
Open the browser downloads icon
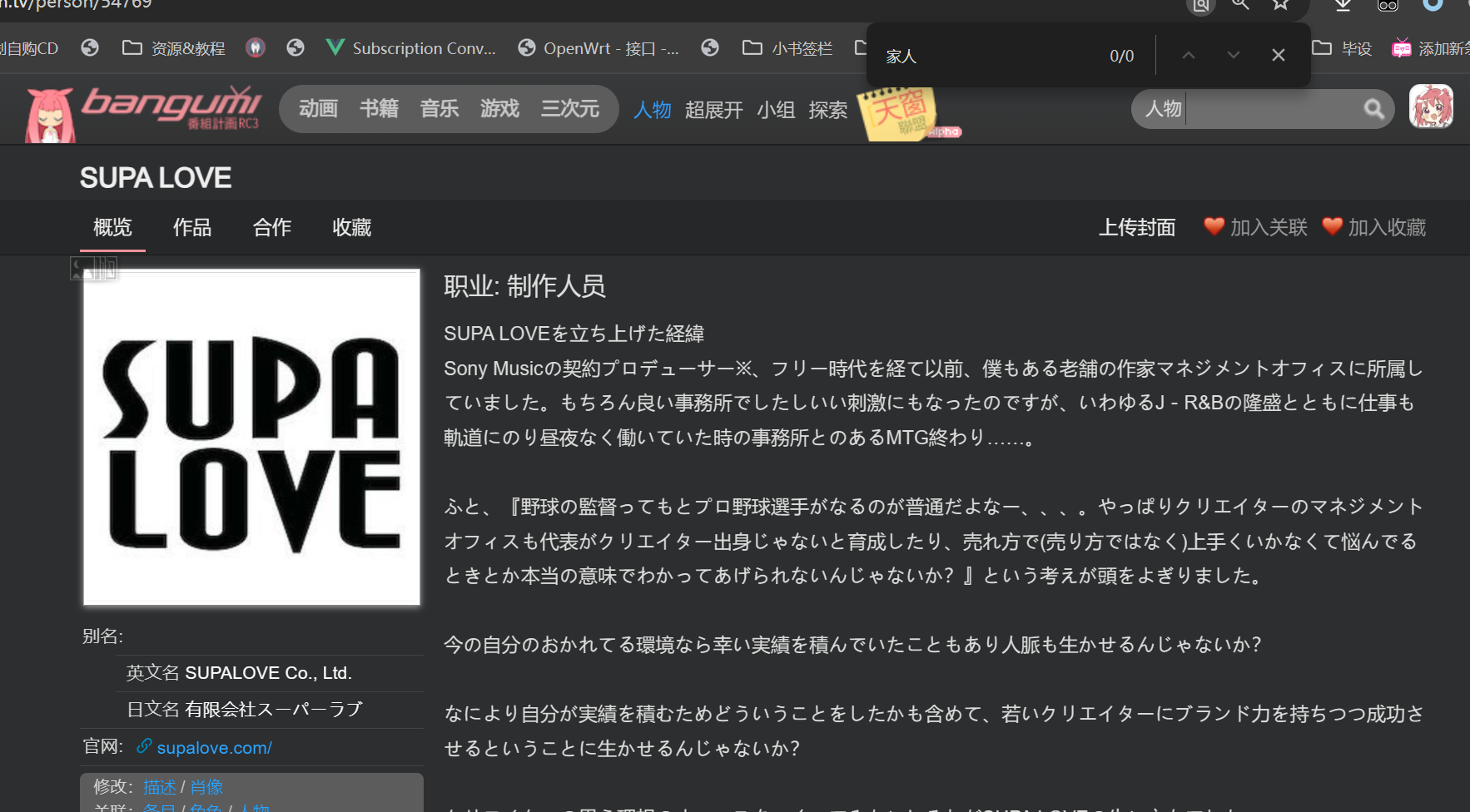pos(1343,5)
